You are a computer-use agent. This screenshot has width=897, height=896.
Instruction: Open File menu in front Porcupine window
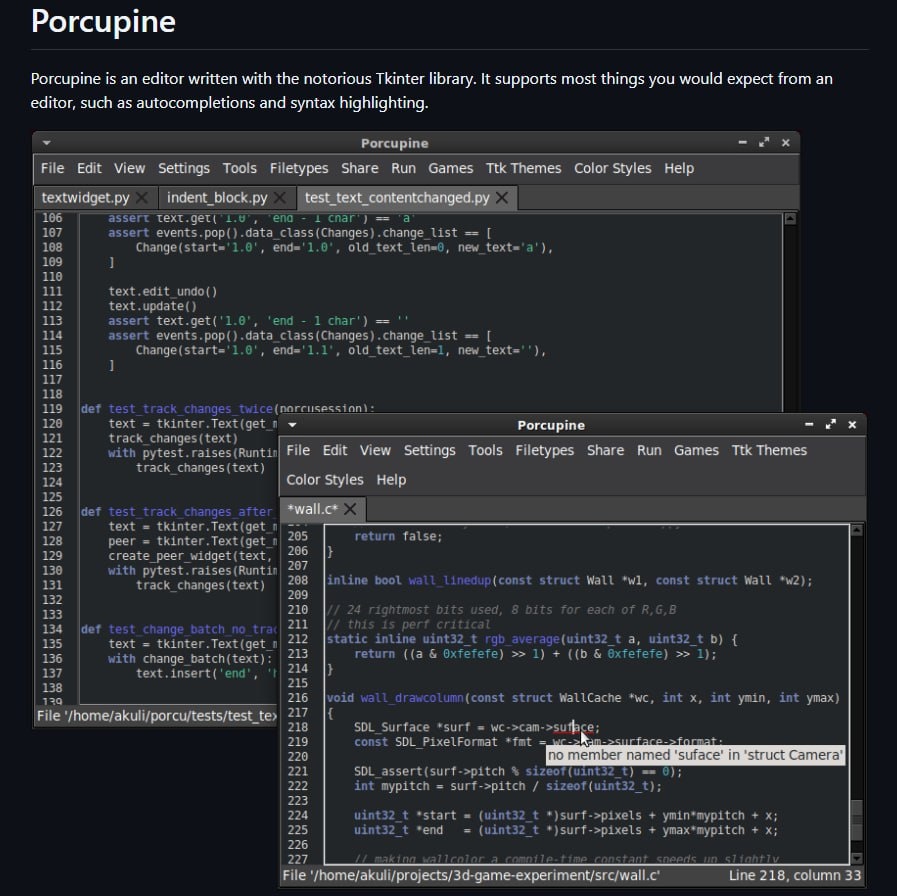tap(298, 450)
